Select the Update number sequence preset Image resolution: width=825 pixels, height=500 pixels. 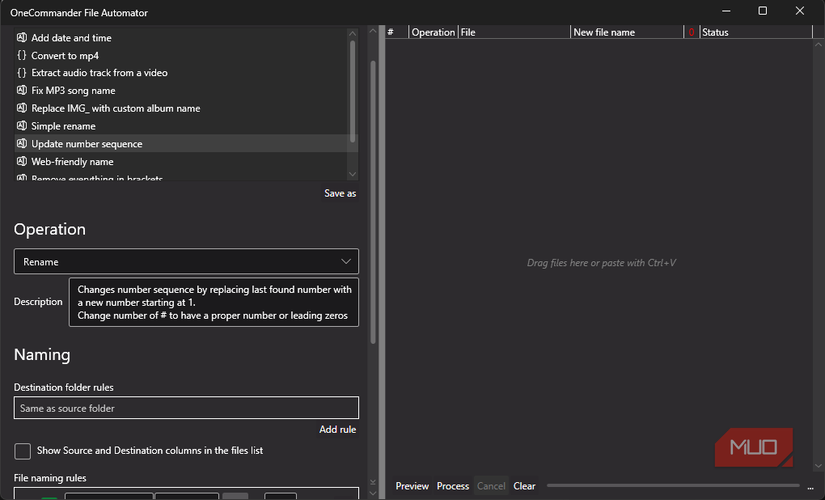87,144
